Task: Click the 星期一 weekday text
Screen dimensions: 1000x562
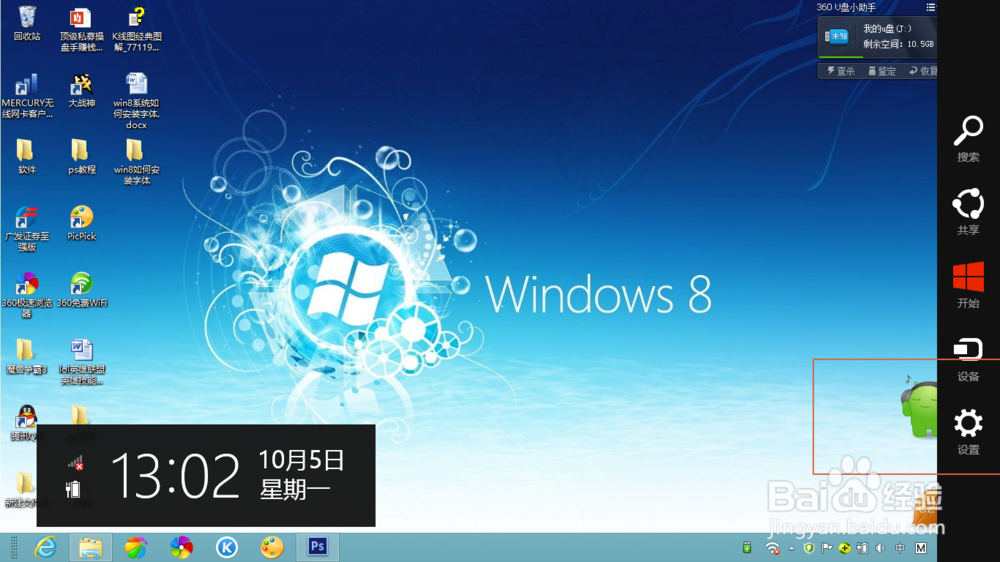Action: coord(294,490)
